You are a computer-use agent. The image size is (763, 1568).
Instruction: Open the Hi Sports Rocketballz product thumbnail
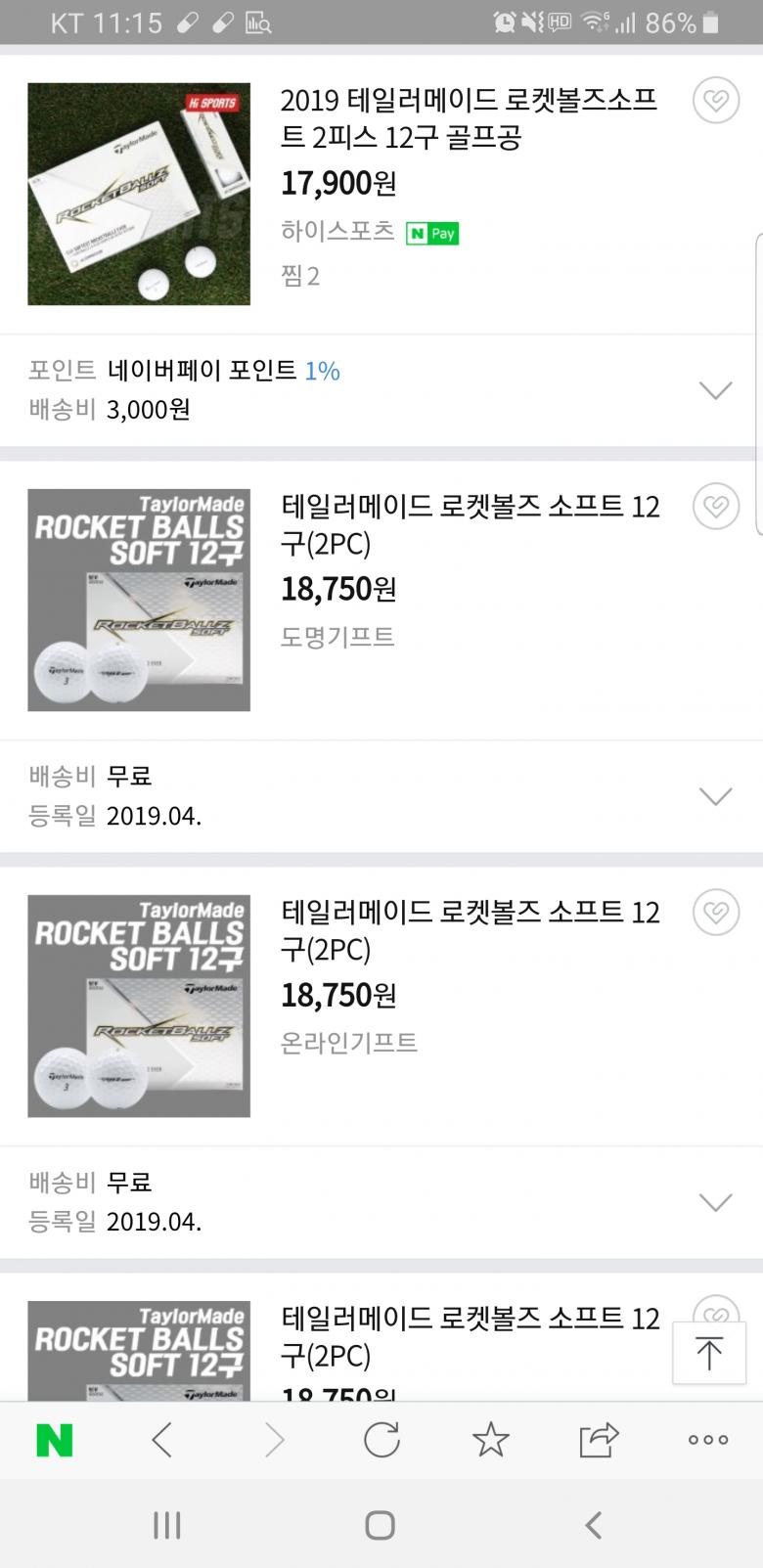pyautogui.click(x=139, y=194)
